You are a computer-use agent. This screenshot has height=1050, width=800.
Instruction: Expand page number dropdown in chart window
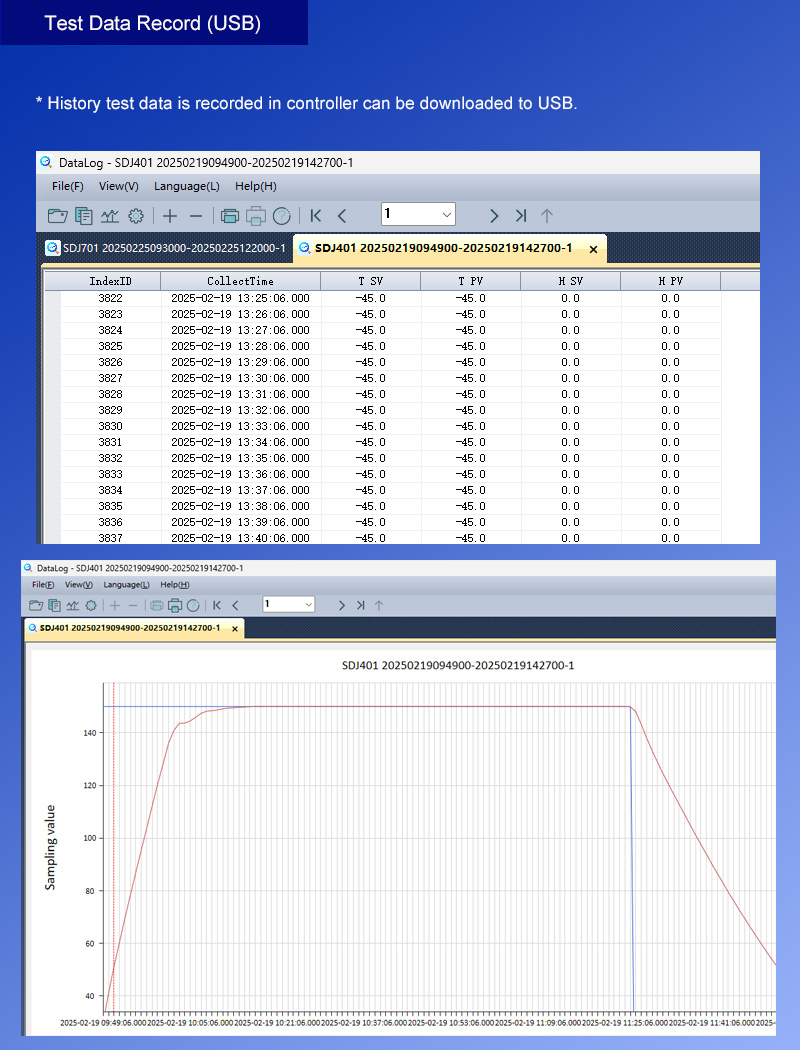click(x=308, y=605)
